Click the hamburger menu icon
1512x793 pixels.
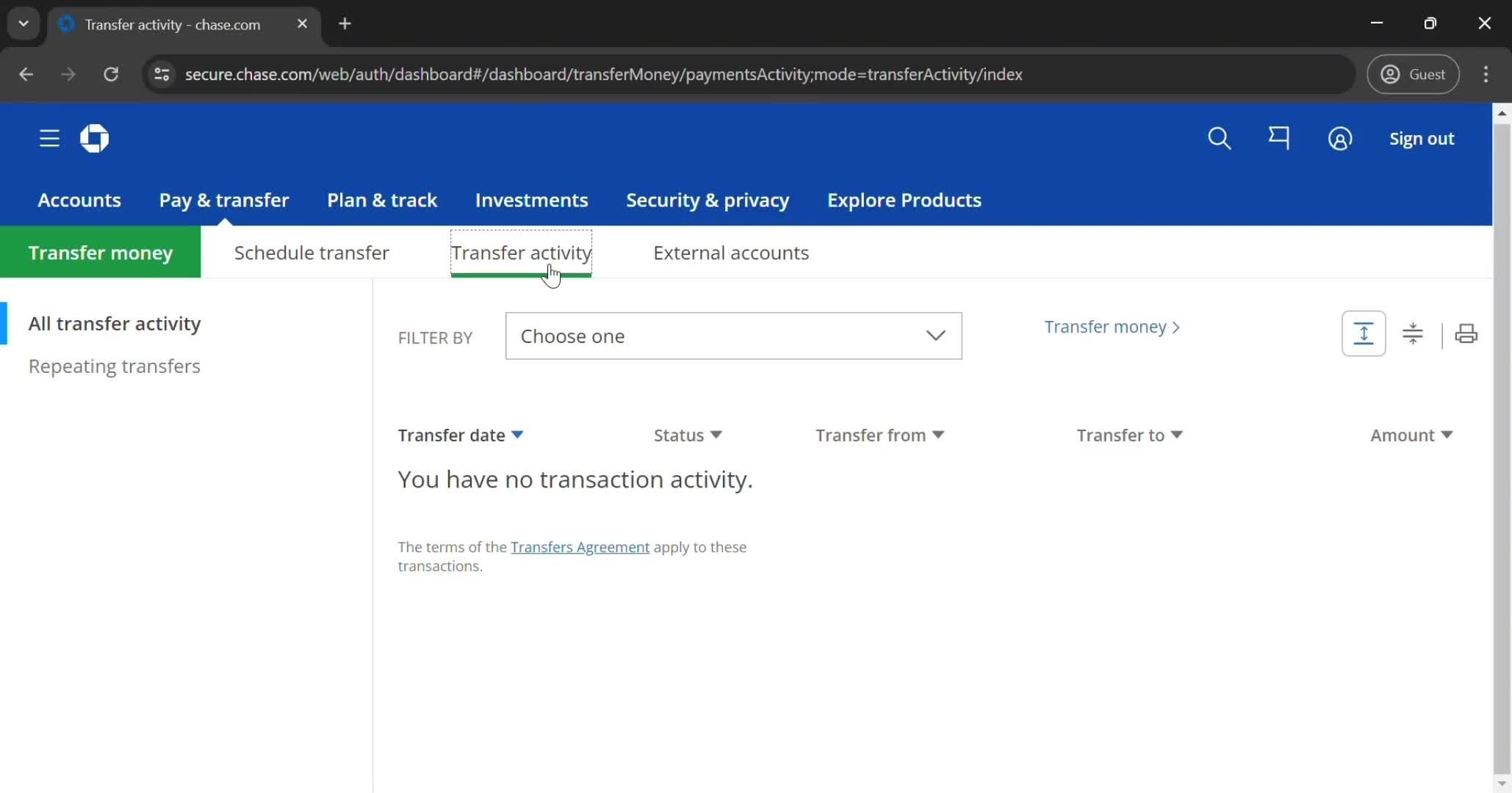click(x=49, y=139)
